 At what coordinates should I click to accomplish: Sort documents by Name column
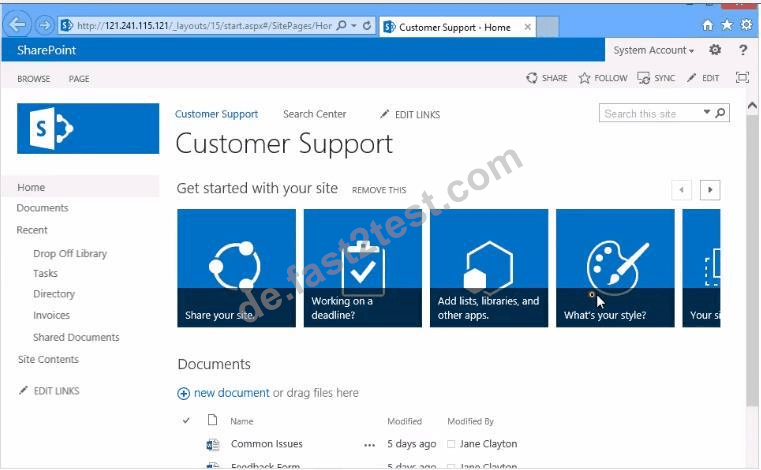click(x=242, y=421)
